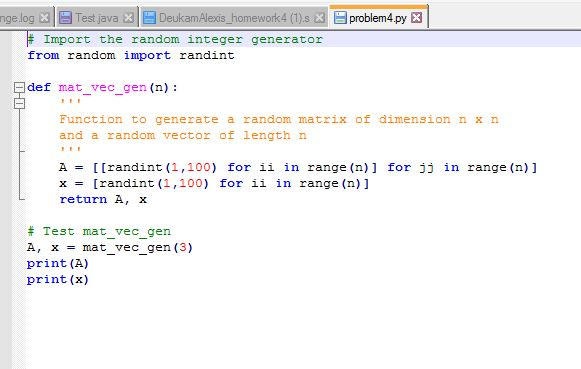Click the comment '# Test mat_vec_gen'
Image resolution: width=581 pixels, height=369 pixels.
coord(99,231)
